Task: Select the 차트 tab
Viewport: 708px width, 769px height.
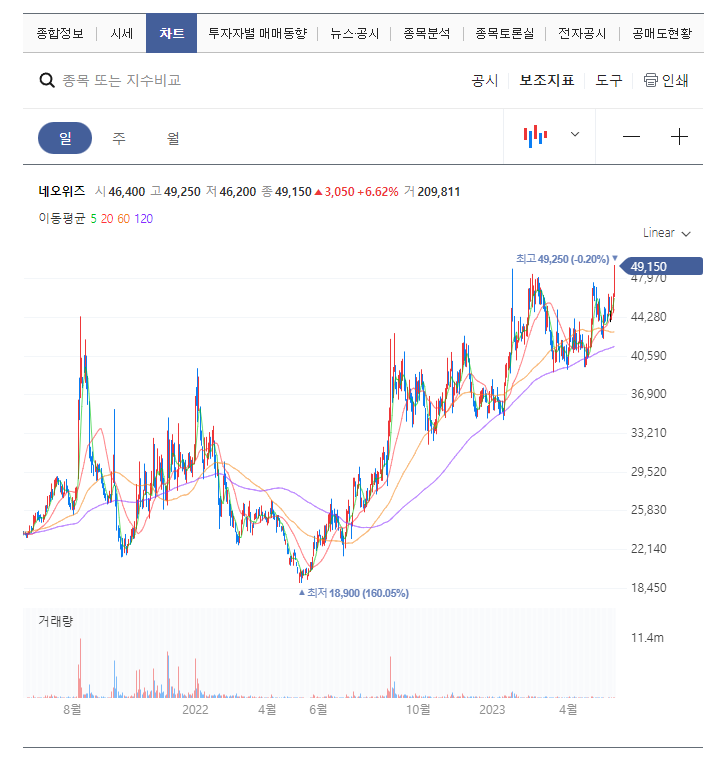Action: (172, 33)
